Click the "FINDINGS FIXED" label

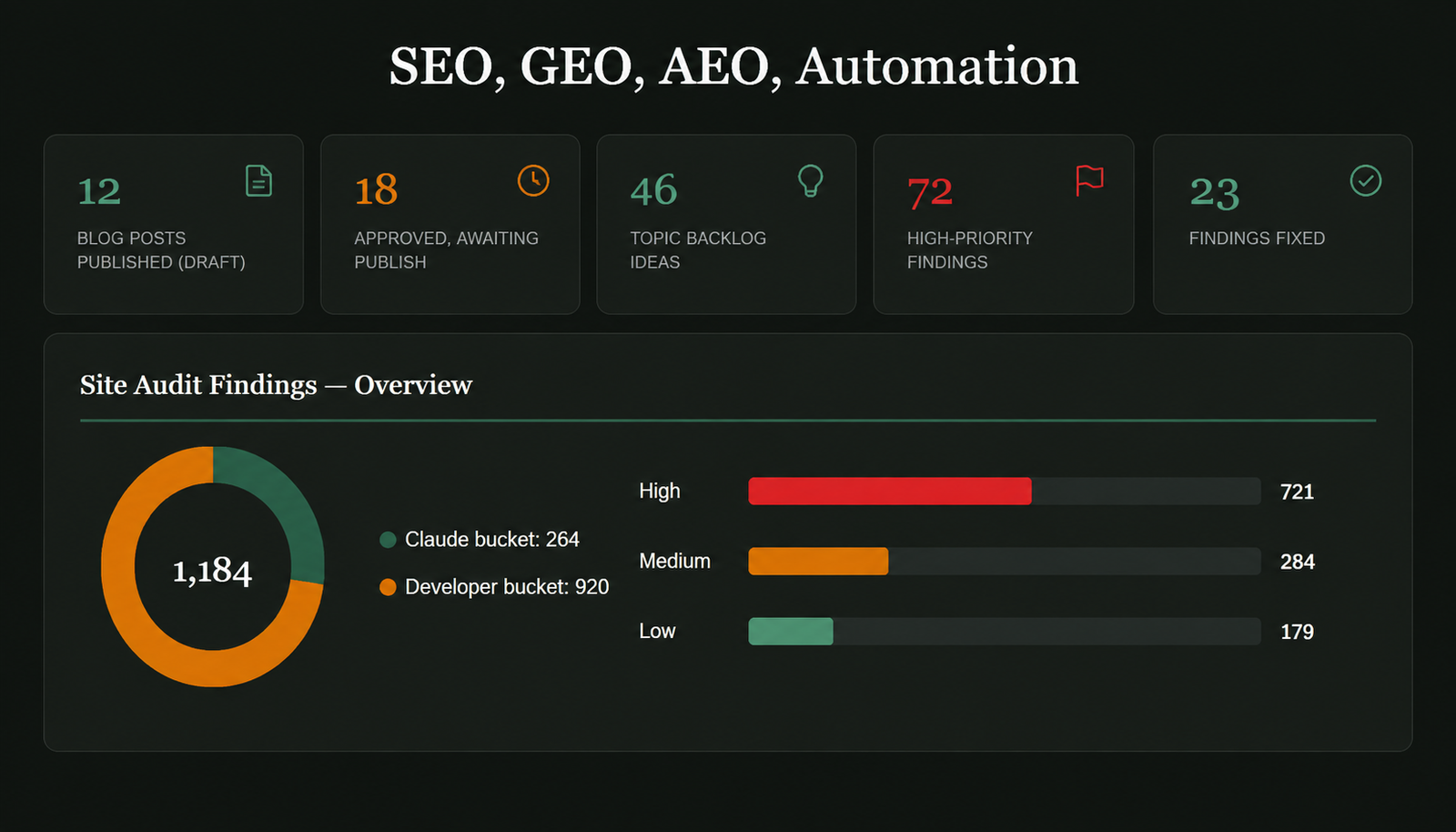click(1257, 238)
